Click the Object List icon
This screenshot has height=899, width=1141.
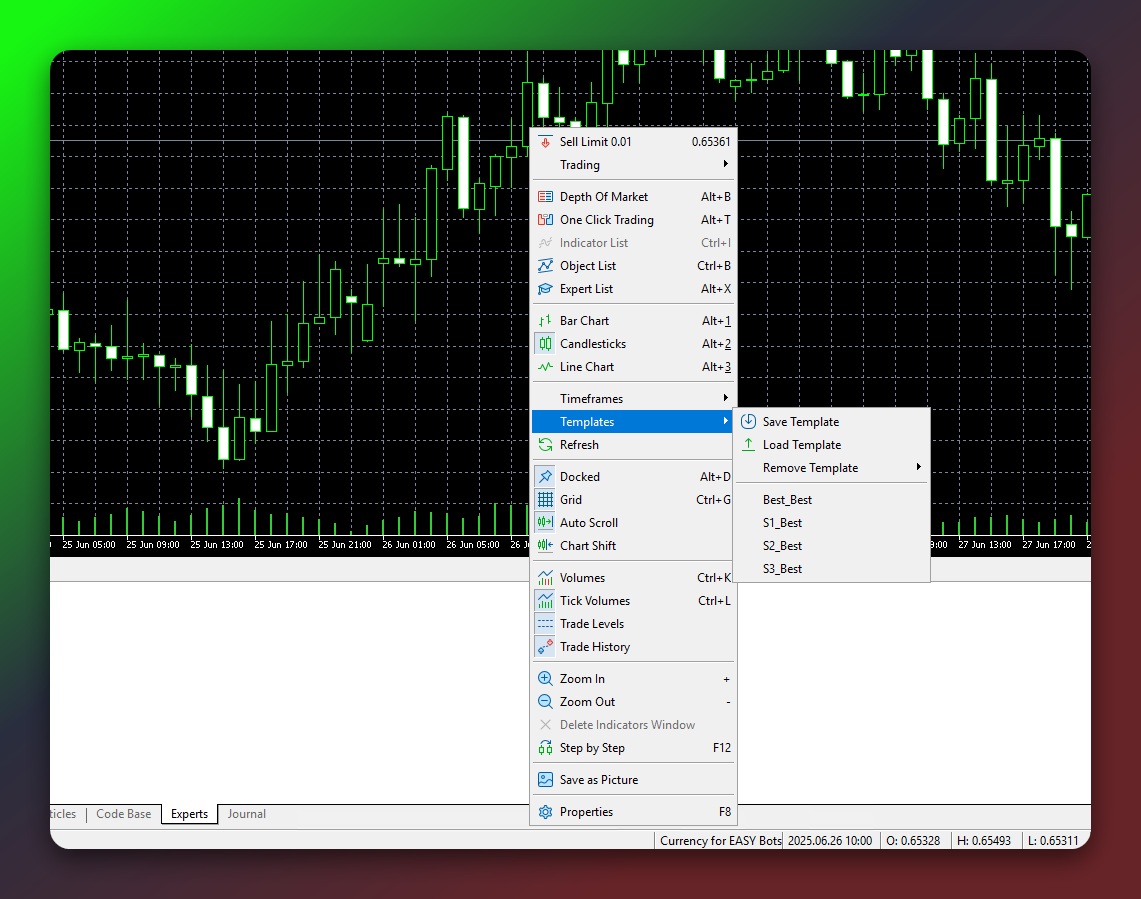point(545,266)
